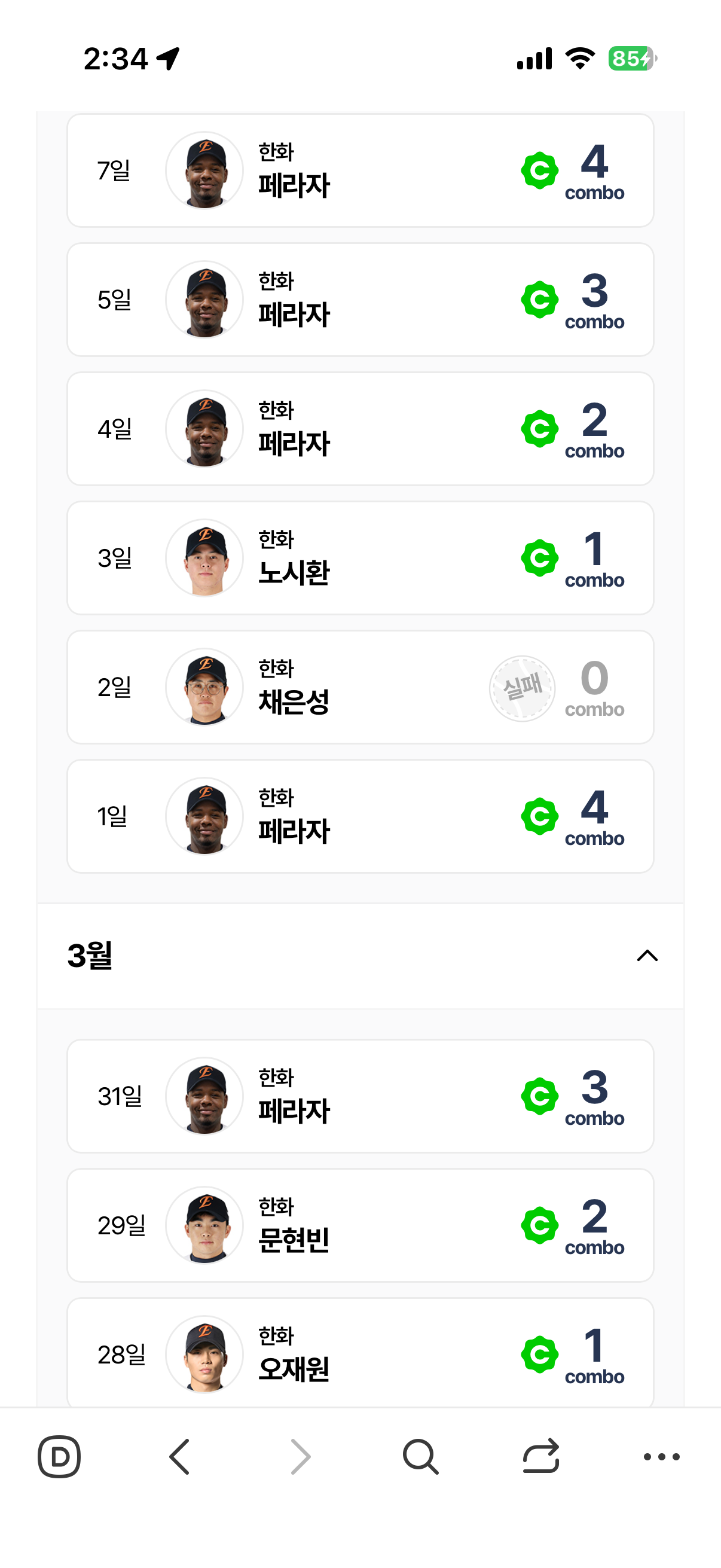Go back with the left arrow
721x1568 pixels.
(179, 1457)
